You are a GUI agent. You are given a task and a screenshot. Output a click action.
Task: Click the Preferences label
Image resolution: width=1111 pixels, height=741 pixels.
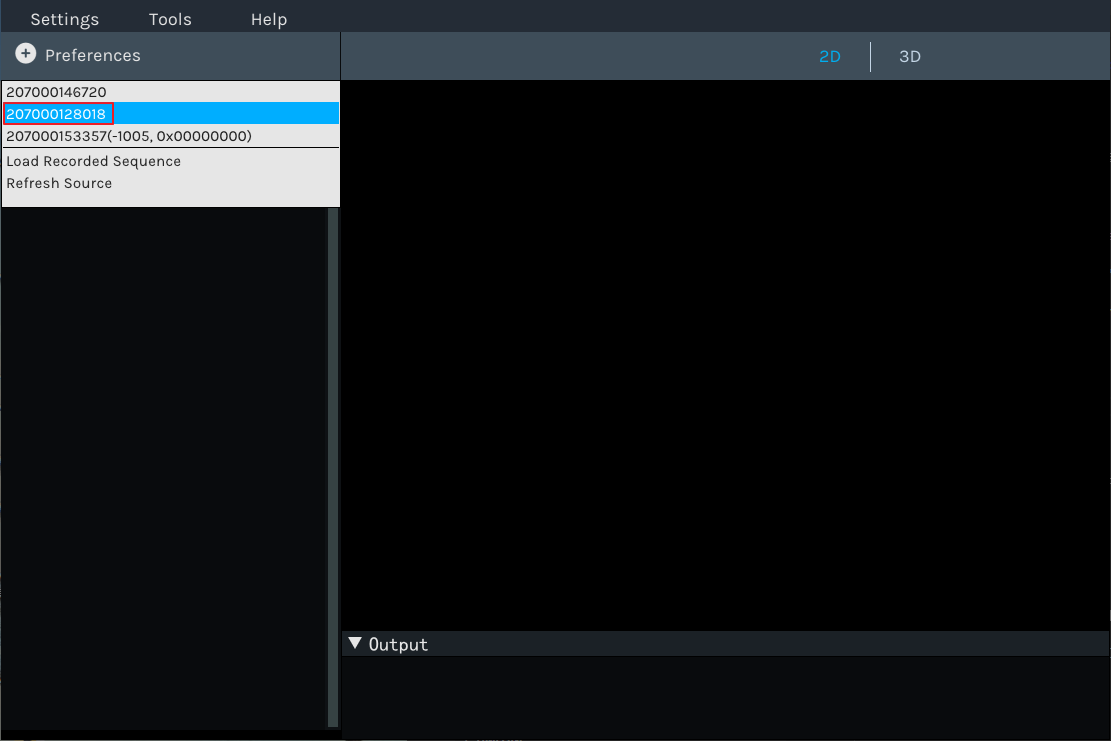(x=93, y=55)
